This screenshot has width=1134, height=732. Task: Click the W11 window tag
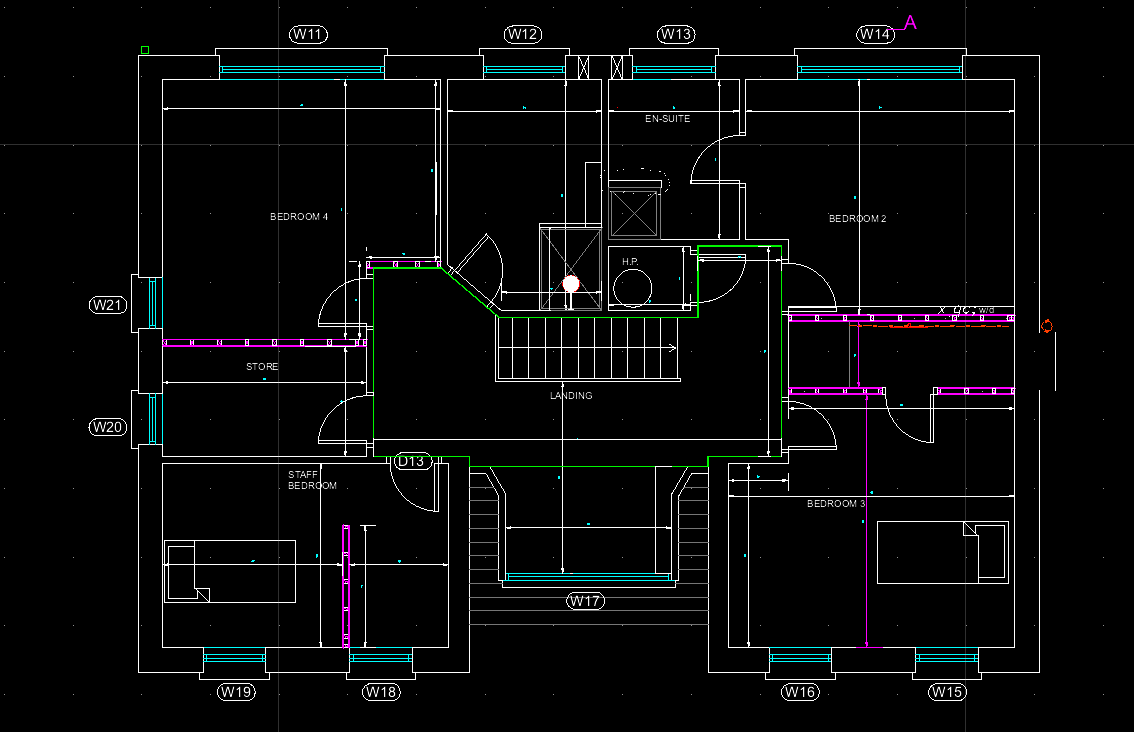(x=309, y=35)
